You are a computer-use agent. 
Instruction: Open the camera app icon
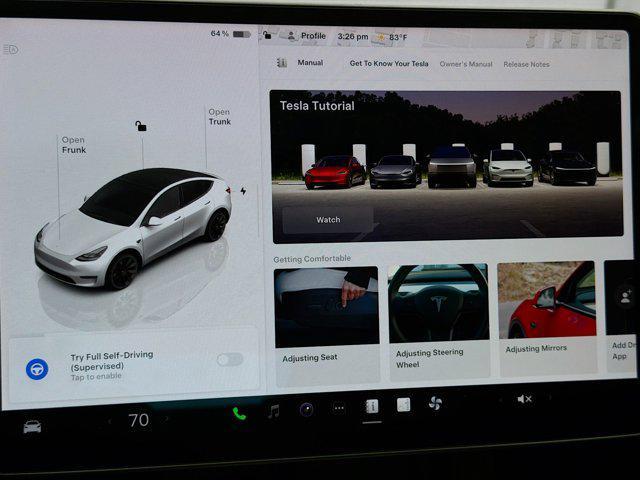(x=307, y=409)
